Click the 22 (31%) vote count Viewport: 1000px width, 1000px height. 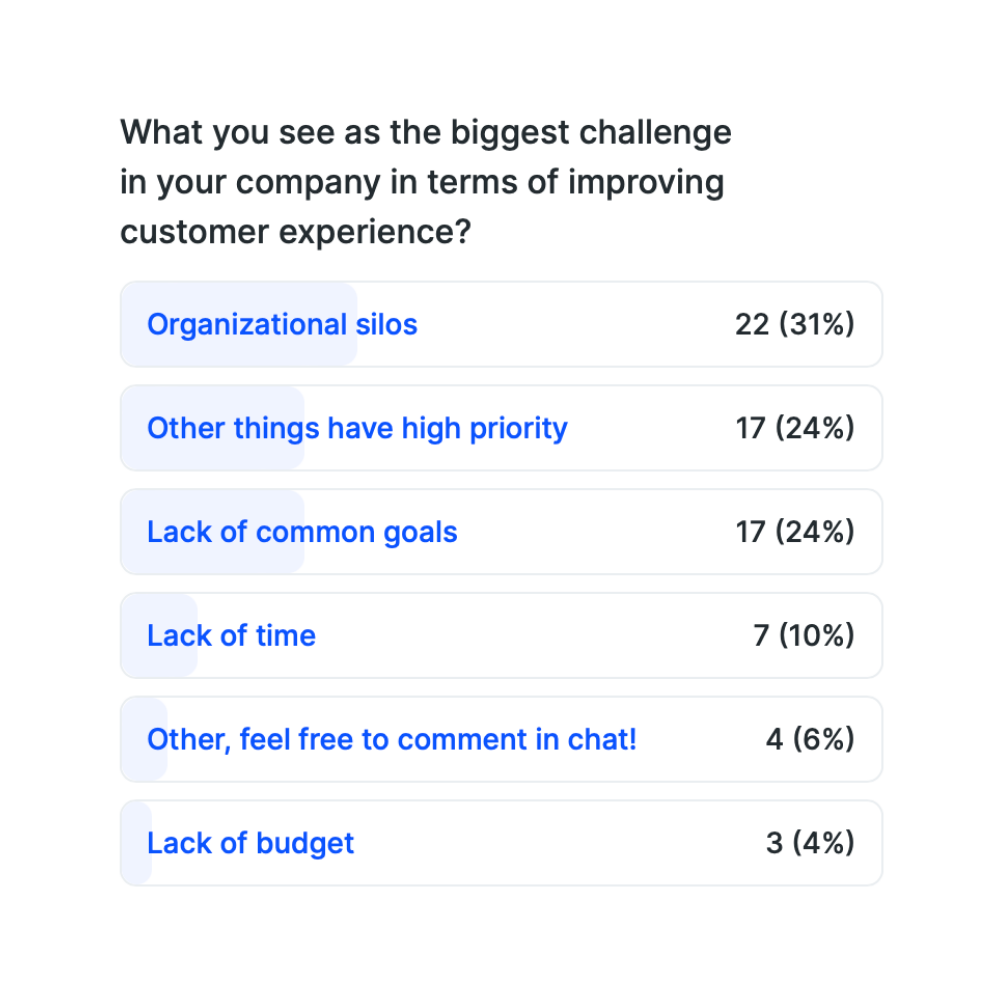pos(795,324)
